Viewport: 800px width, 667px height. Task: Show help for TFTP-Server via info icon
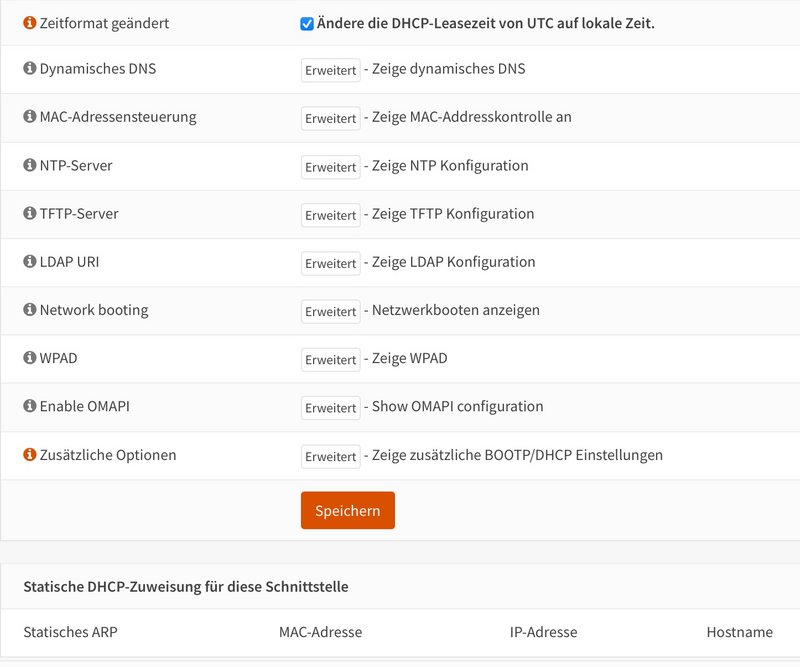[30, 213]
